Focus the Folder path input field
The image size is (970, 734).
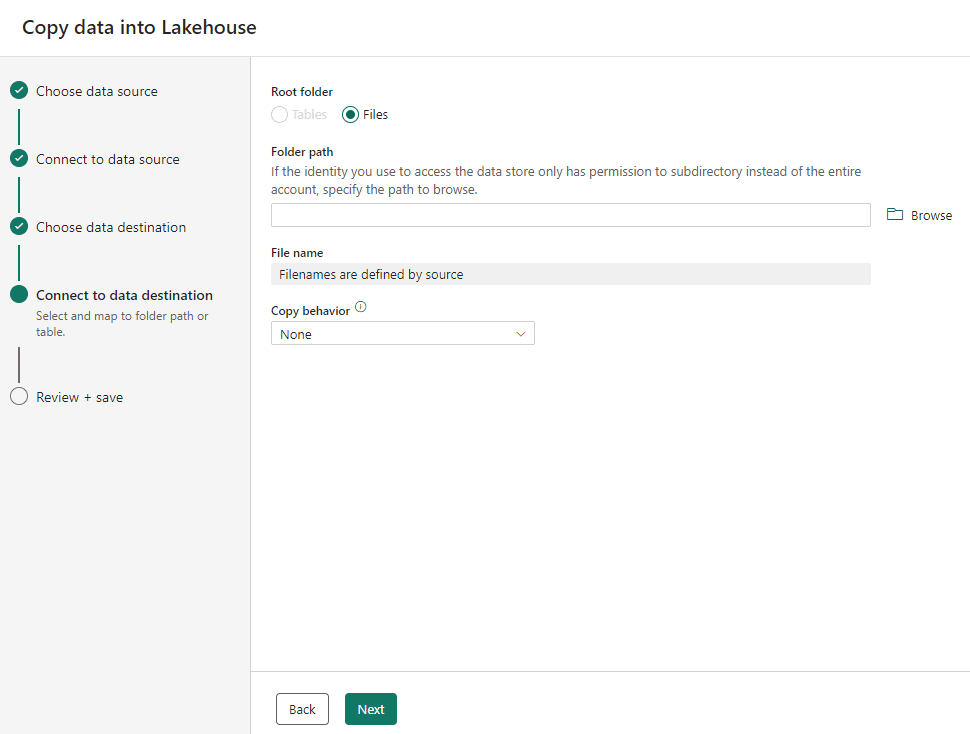click(x=570, y=215)
